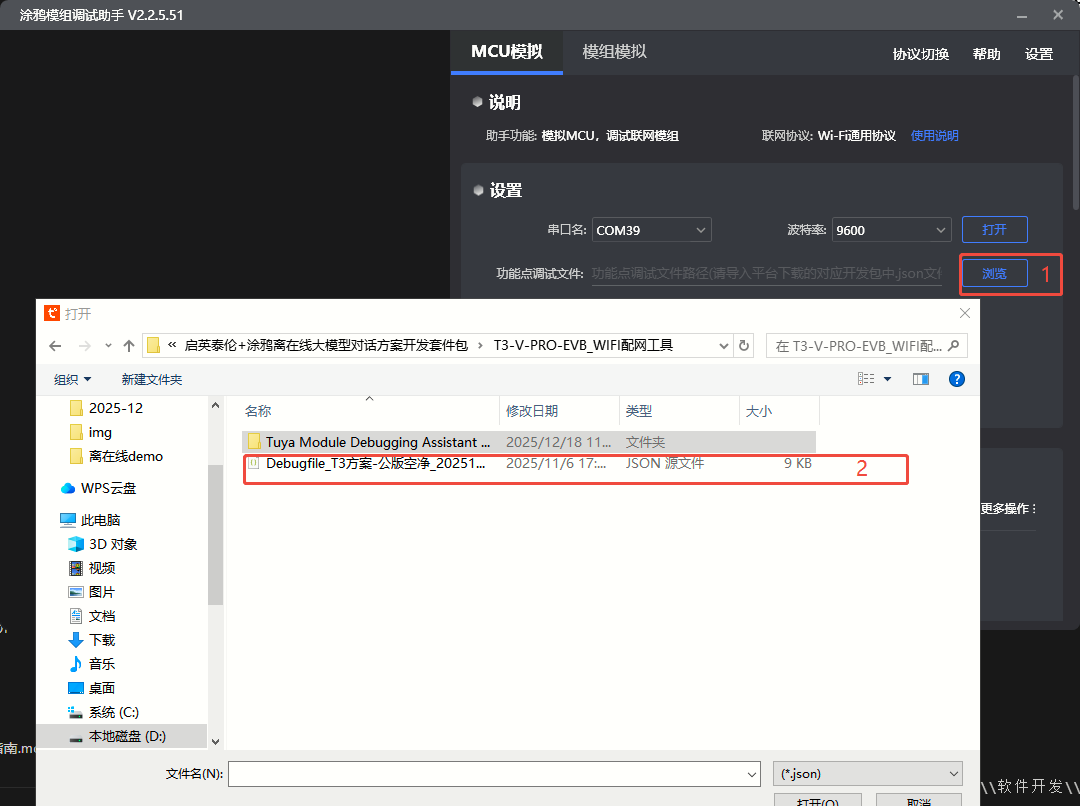Navigate back with the back arrow

[55, 345]
